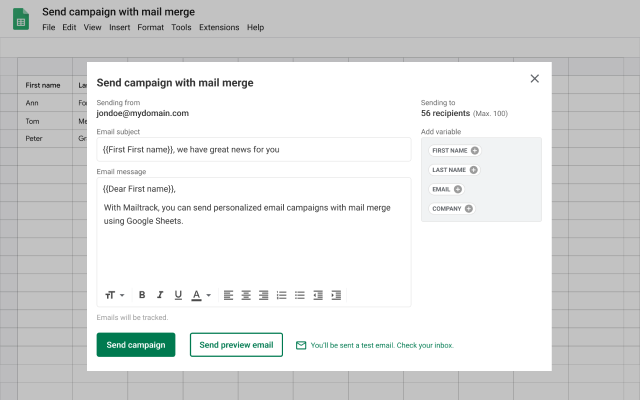640x400 pixels.
Task: Open the Tools menu
Action: [x=181, y=27]
